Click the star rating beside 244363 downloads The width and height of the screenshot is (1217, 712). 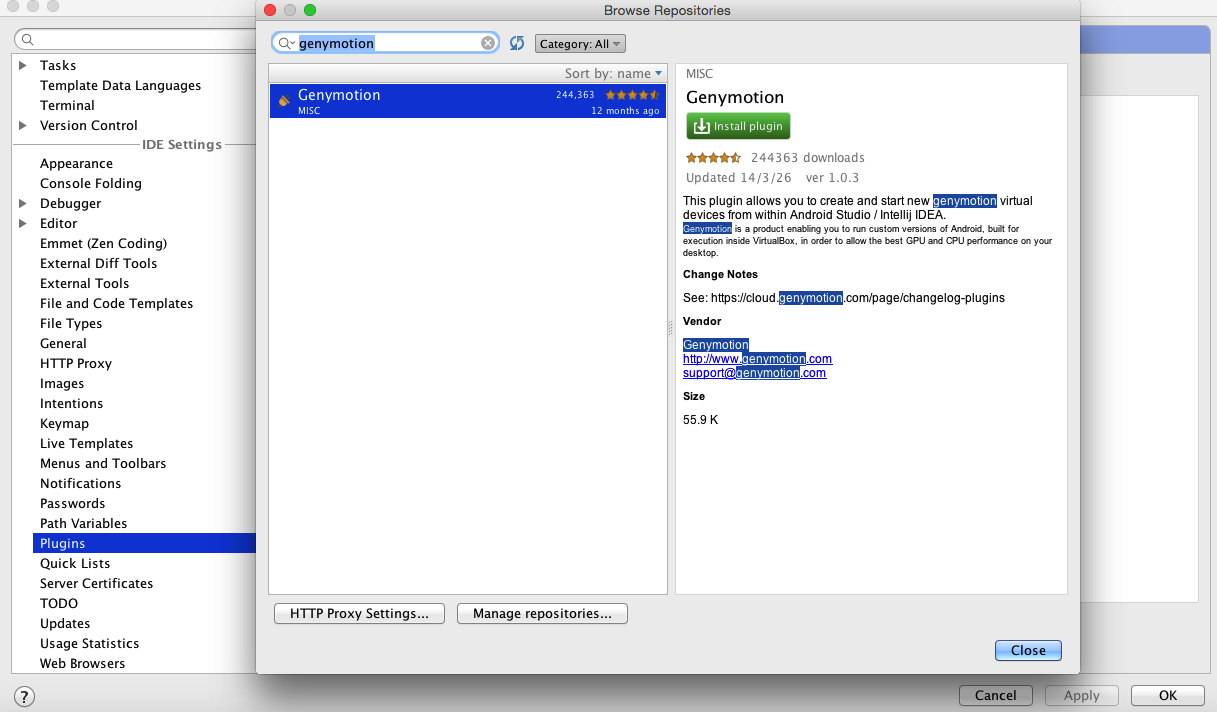(714, 157)
